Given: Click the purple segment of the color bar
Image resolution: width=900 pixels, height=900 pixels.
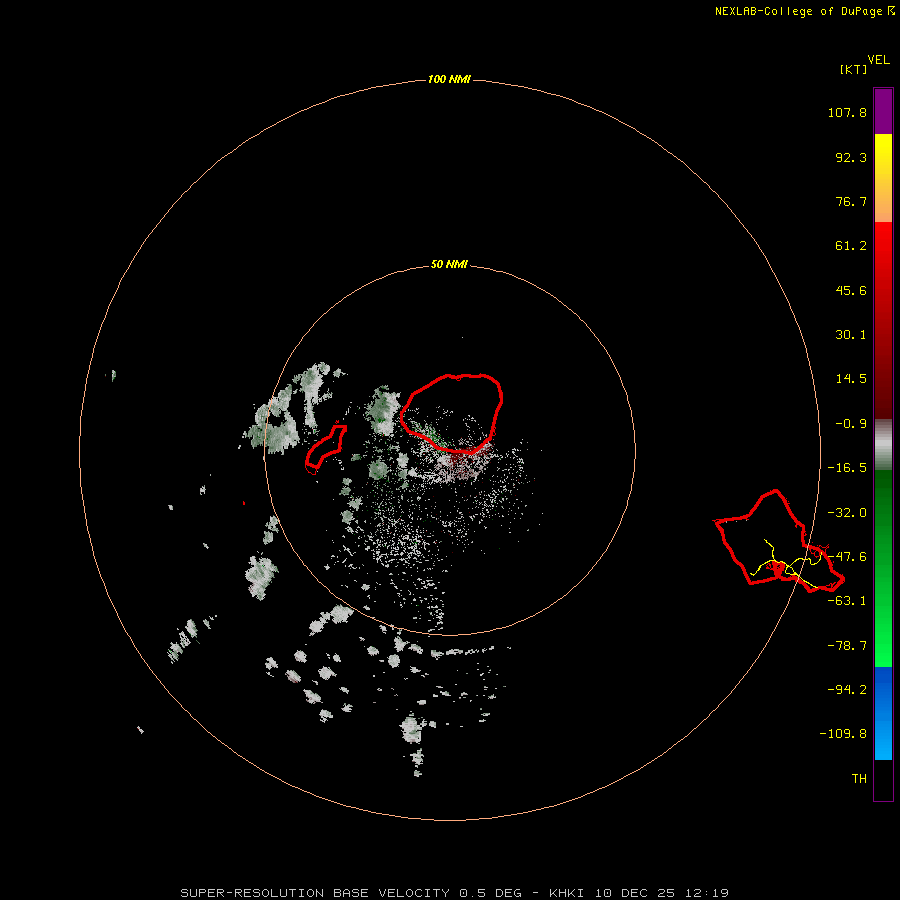Looking at the screenshot, I should (883, 111).
